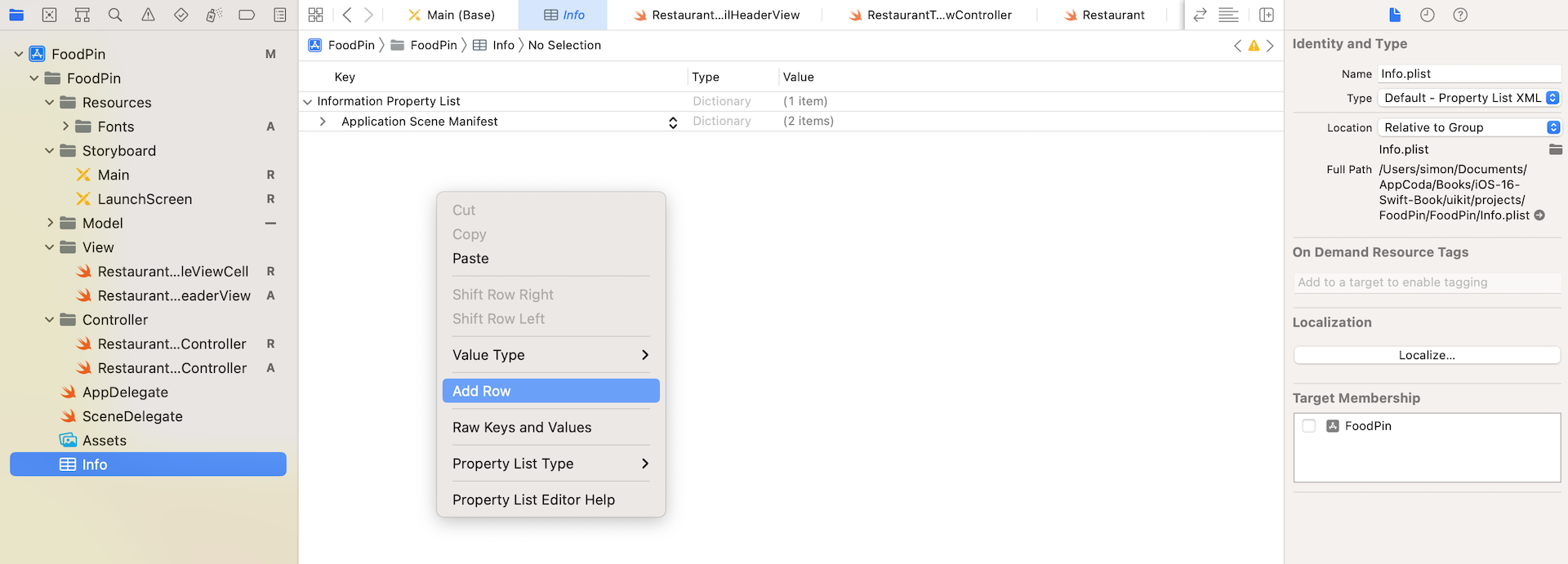Select Raw Keys and Values menu item
1568x564 pixels.
click(x=551, y=428)
